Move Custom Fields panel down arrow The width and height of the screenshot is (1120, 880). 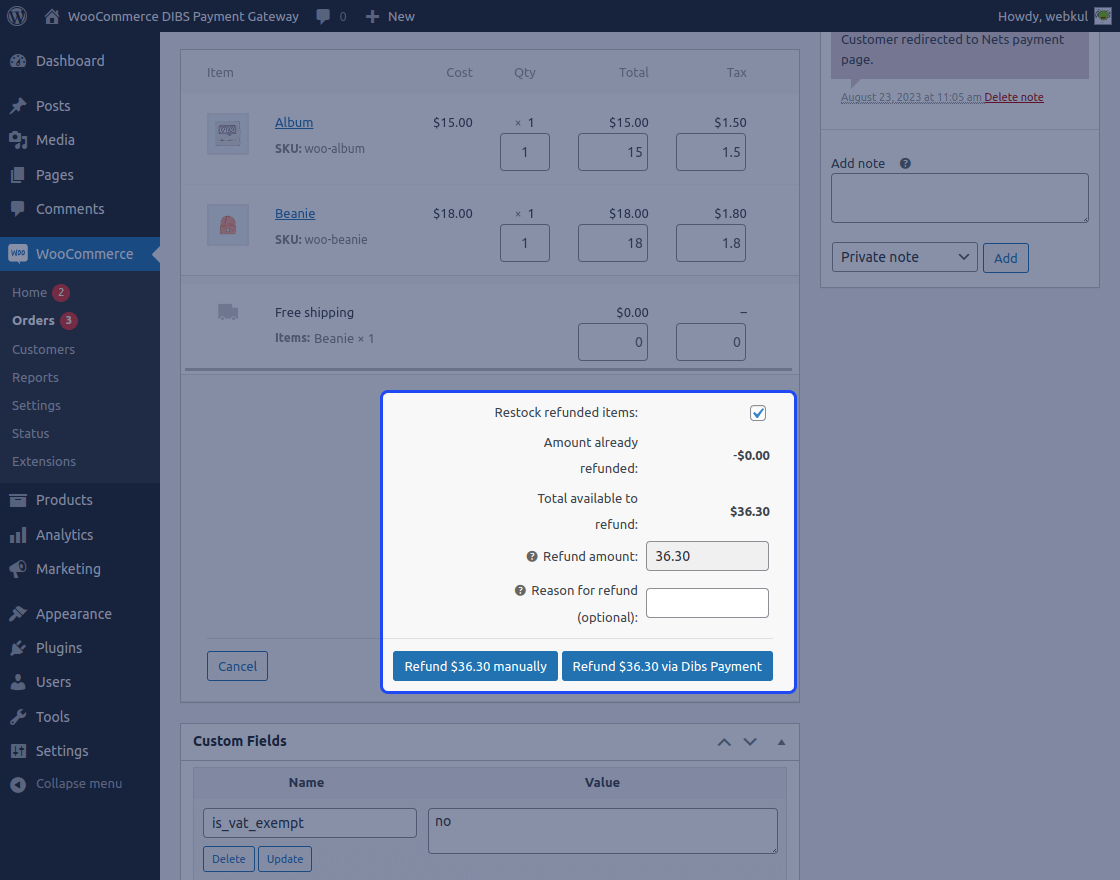(750, 742)
